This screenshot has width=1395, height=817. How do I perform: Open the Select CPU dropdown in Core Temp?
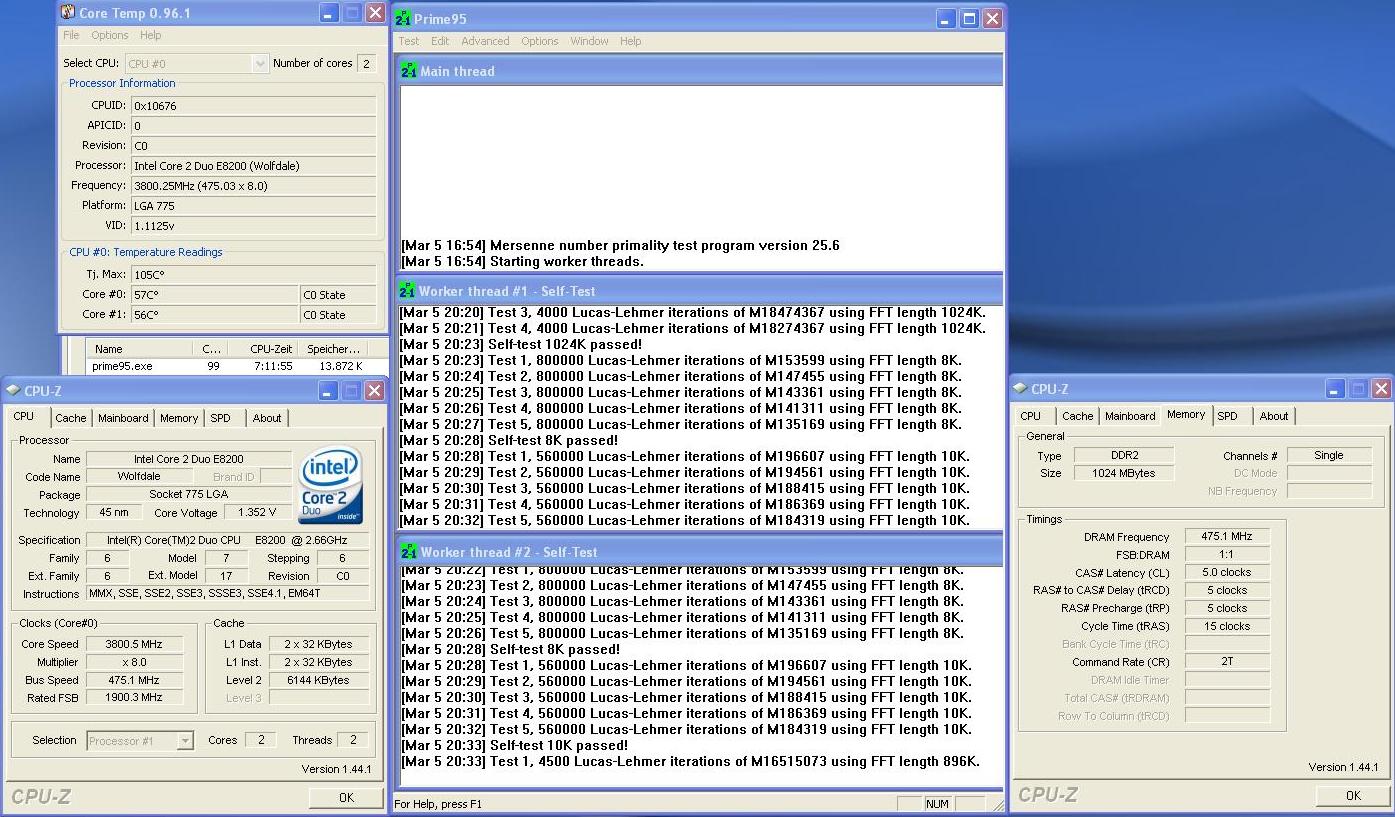click(260, 63)
